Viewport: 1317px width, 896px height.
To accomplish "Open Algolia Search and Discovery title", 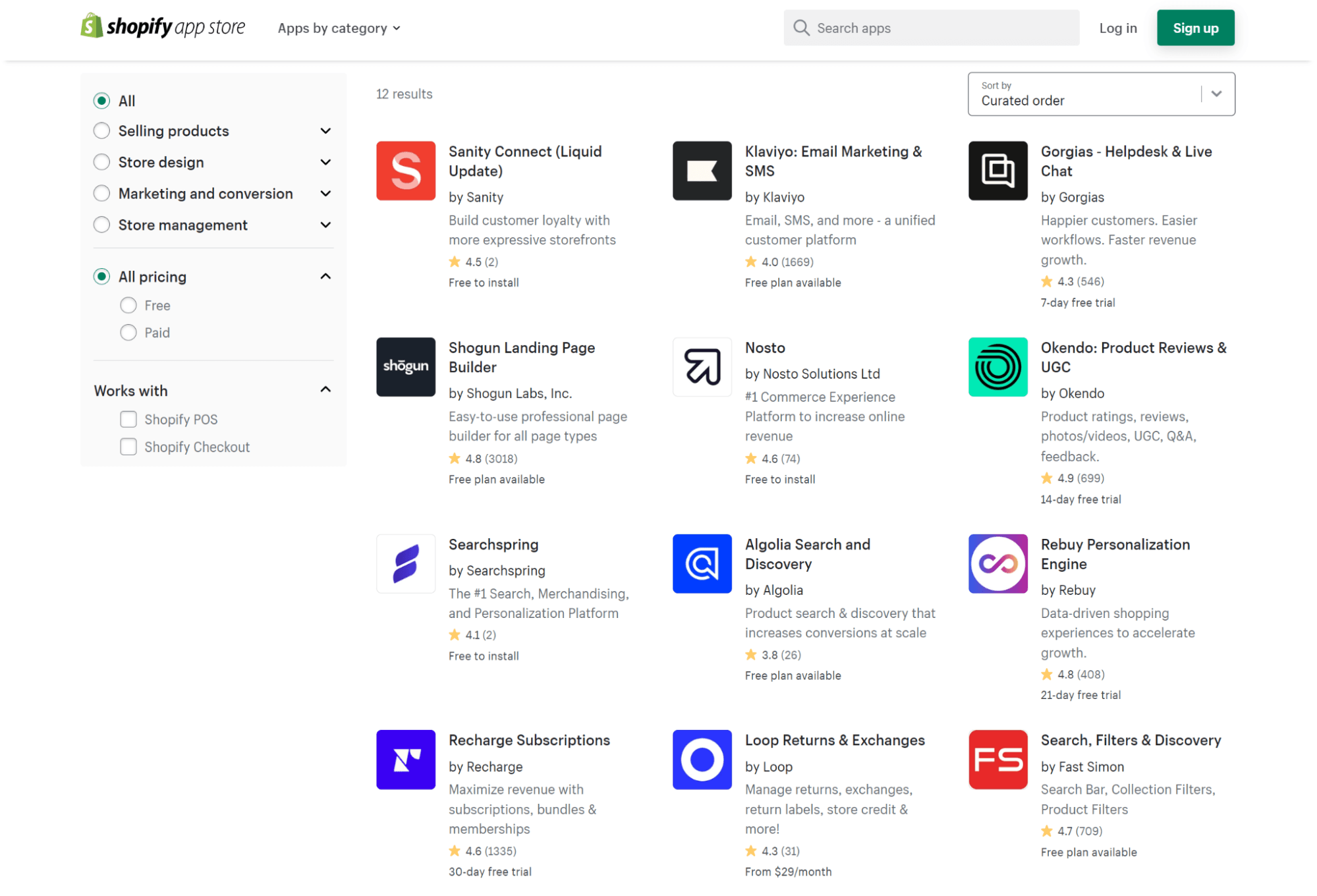I will point(807,554).
